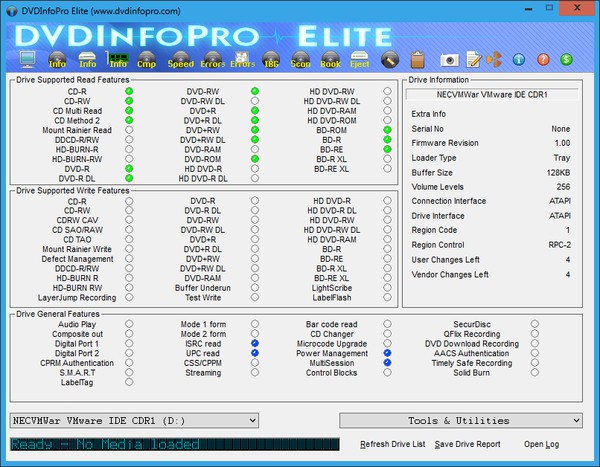
Task: Open the NECVMWar drive selection dropdown
Action: click(134, 420)
